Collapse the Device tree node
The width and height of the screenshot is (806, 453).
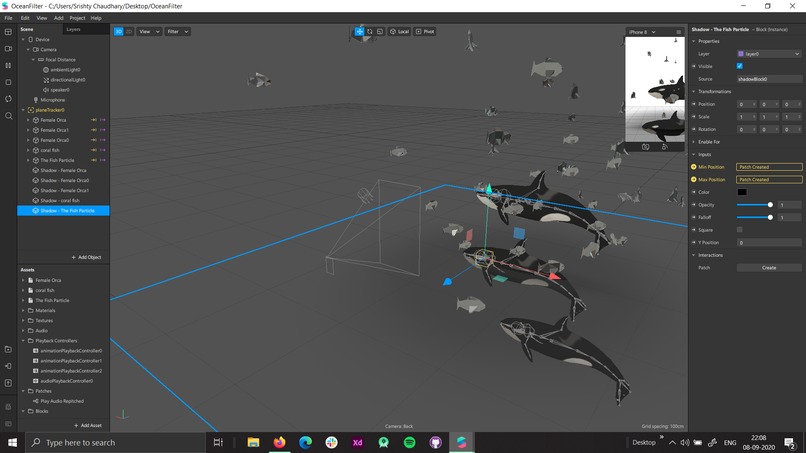[x=23, y=40]
